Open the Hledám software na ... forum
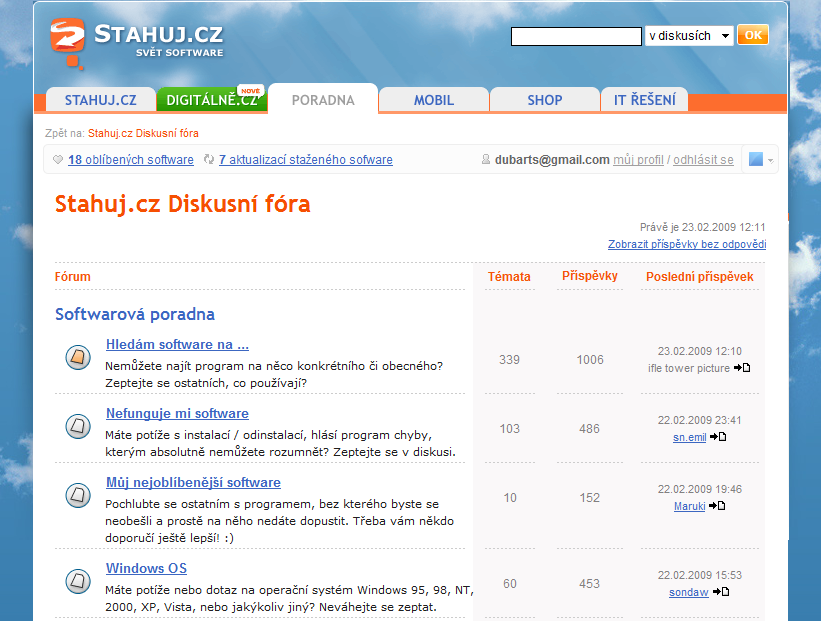 (177, 344)
